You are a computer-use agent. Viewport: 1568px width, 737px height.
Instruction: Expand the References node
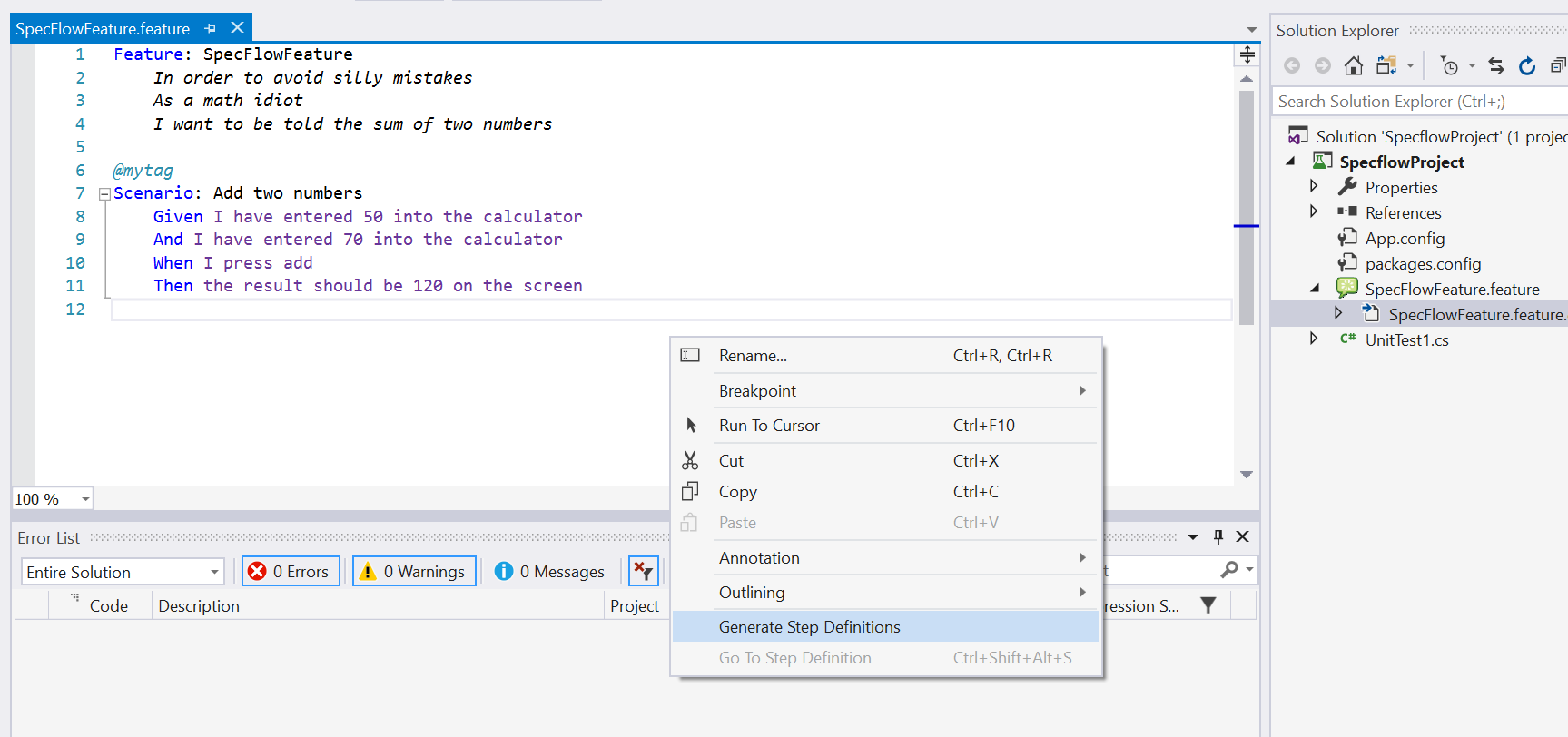tap(1314, 211)
